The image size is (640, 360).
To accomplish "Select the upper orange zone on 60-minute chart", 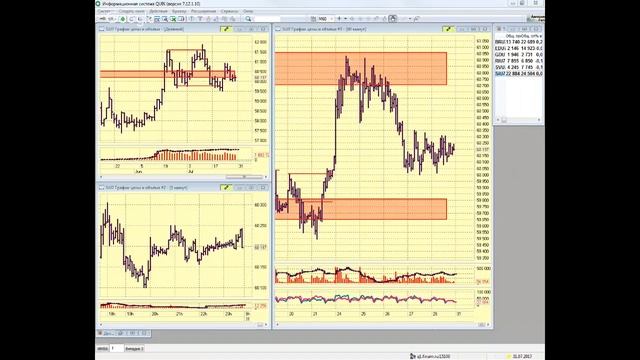I will click(x=361, y=69).
